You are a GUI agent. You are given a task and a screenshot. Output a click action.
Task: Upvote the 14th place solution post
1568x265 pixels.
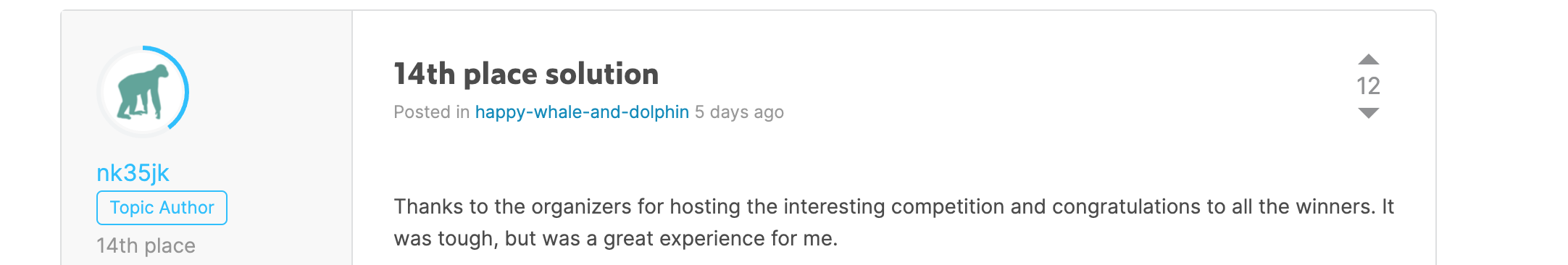[x=1368, y=59]
